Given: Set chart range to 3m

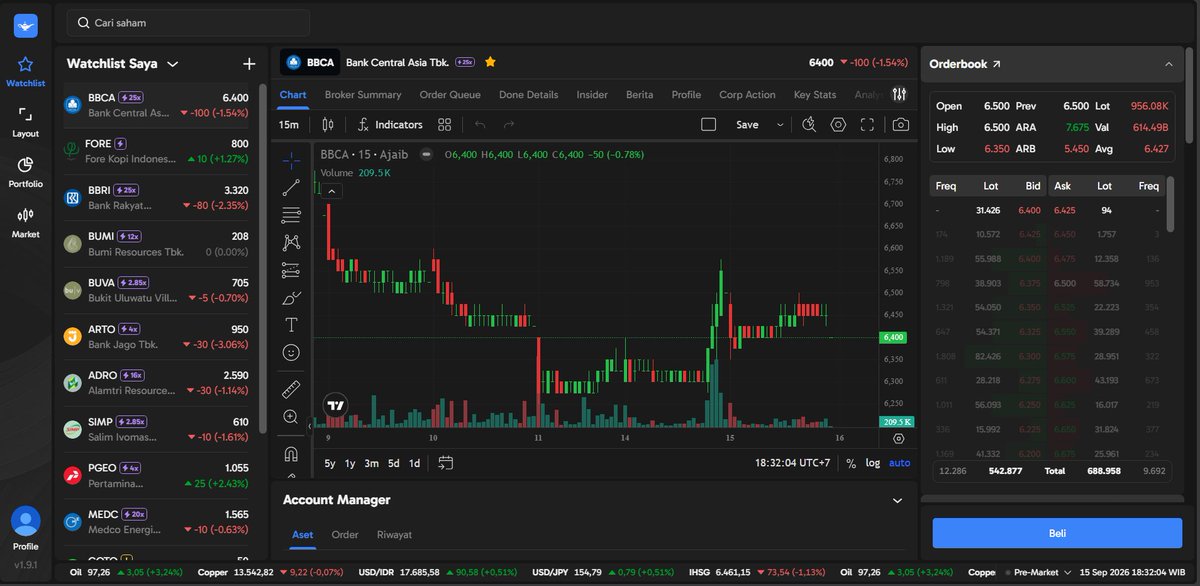Looking at the screenshot, I should (x=371, y=463).
